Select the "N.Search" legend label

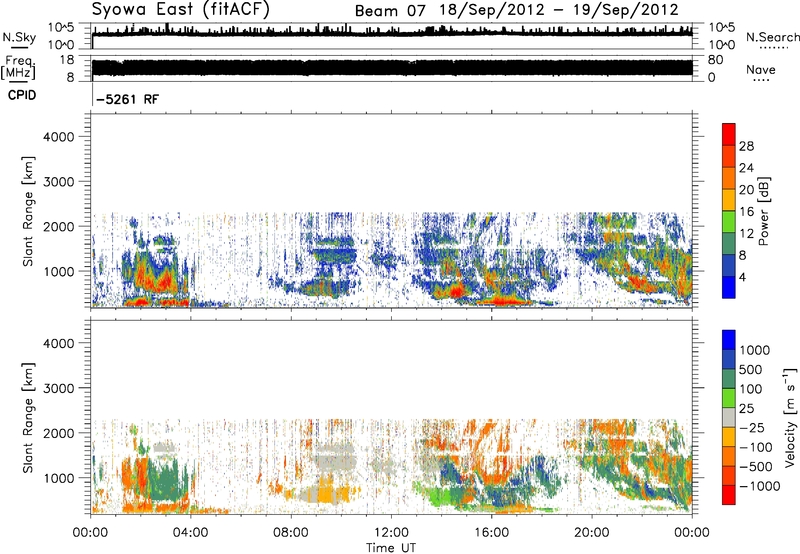(x=772, y=37)
